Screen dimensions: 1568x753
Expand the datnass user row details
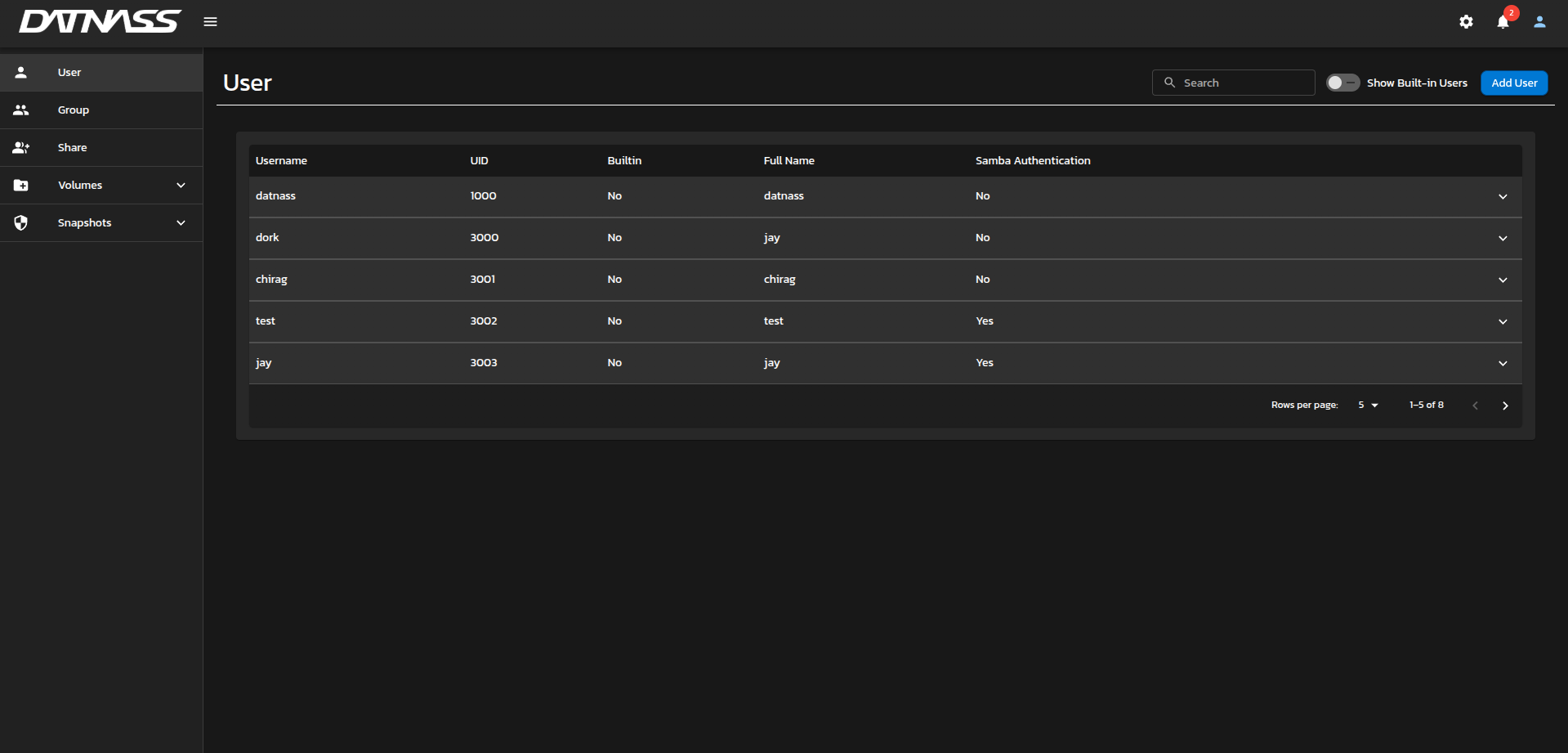pos(1503,197)
